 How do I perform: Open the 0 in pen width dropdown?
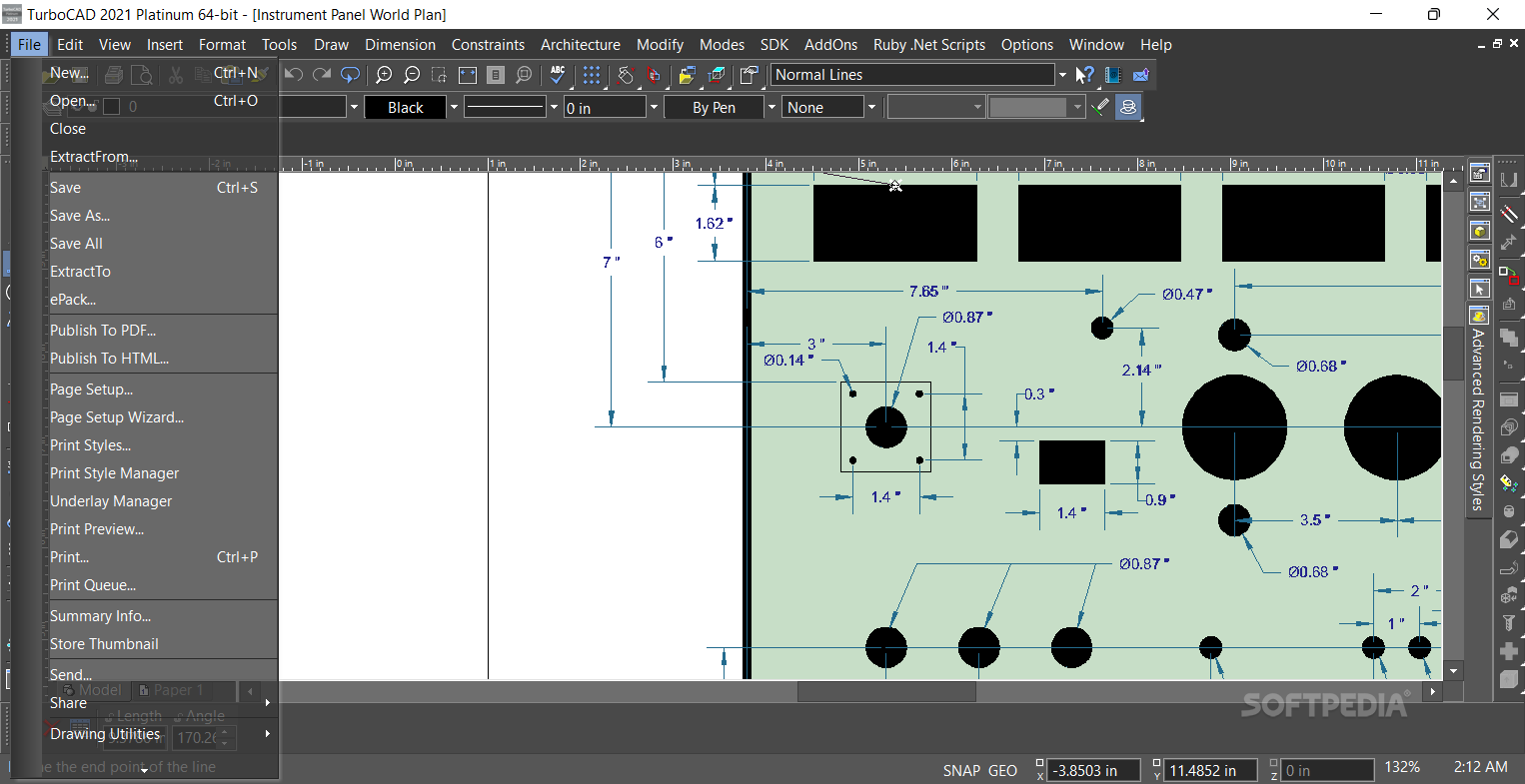pyautogui.click(x=655, y=107)
